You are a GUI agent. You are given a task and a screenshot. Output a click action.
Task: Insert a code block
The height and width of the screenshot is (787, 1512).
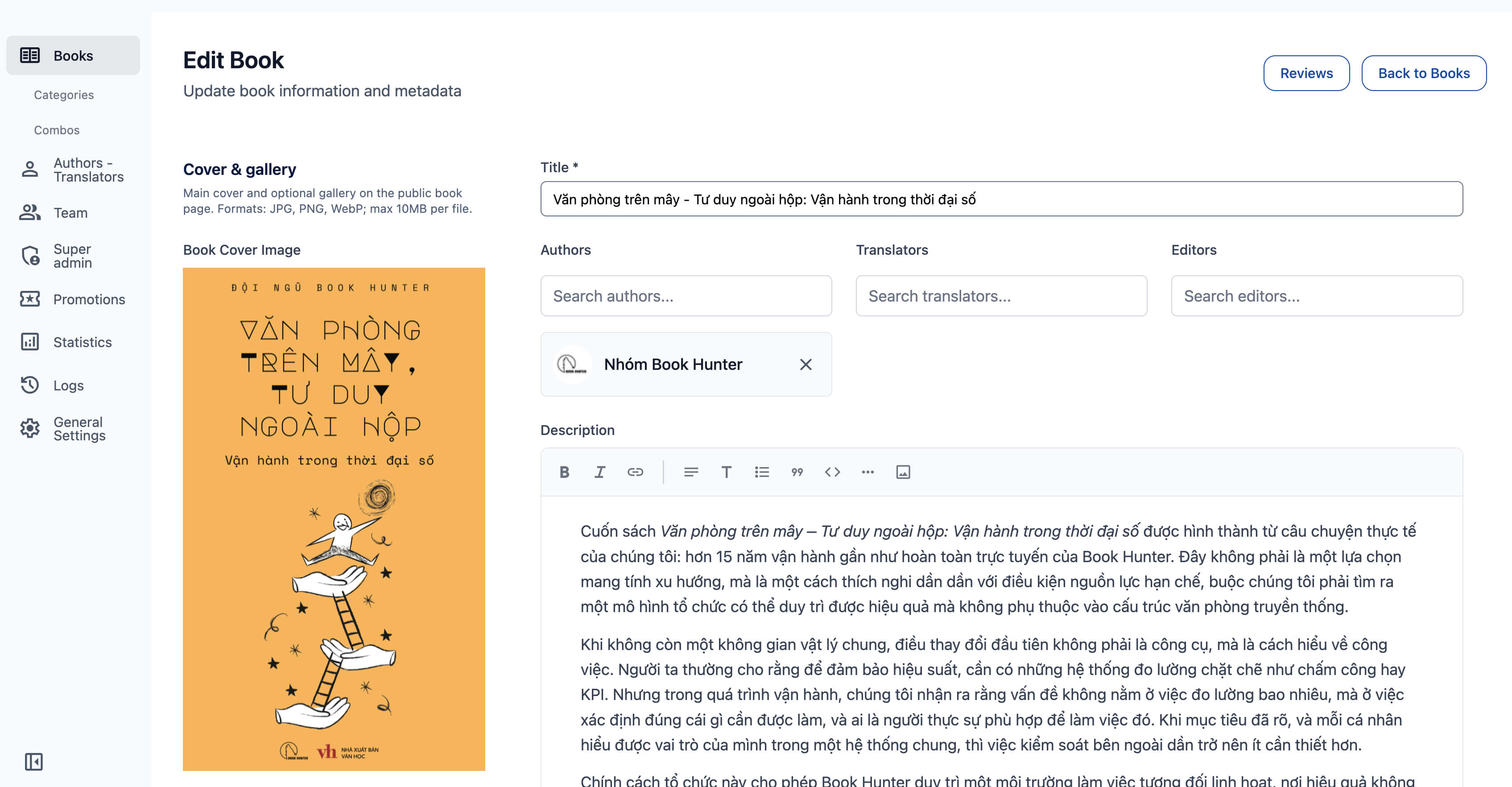832,472
